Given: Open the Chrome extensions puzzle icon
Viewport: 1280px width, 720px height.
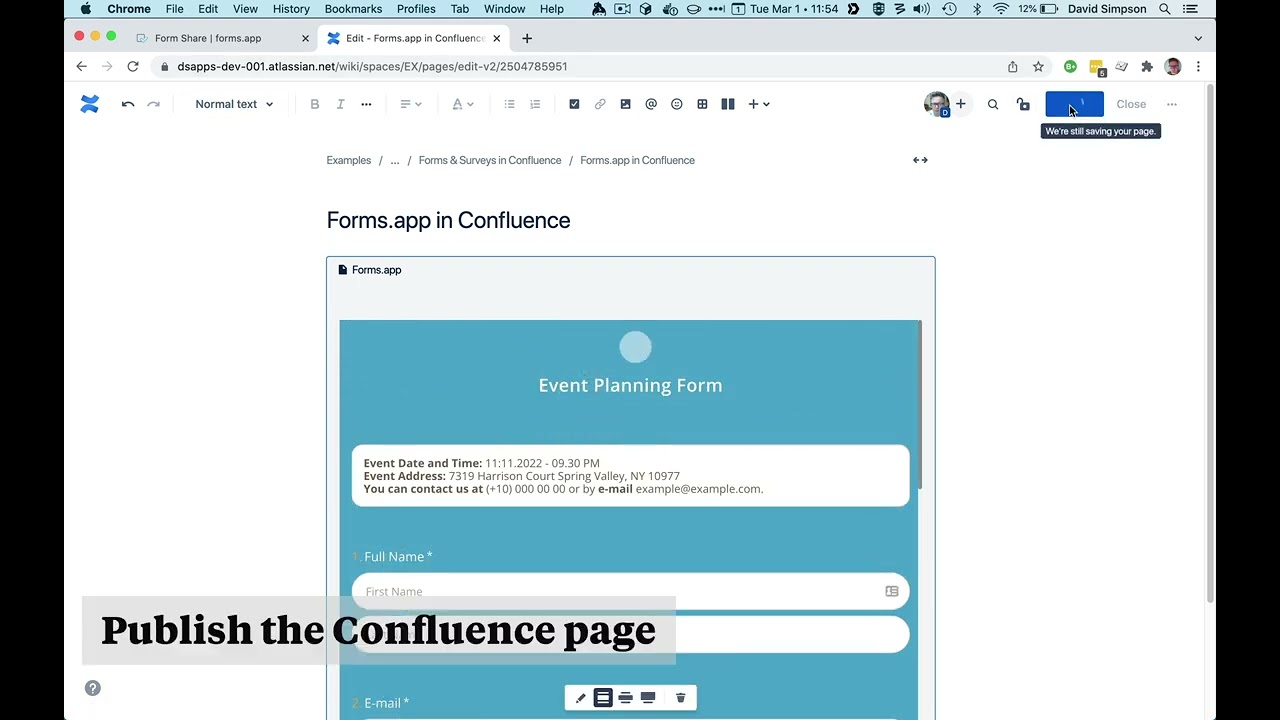Looking at the screenshot, I should pyautogui.click(x=1147, y=66).
